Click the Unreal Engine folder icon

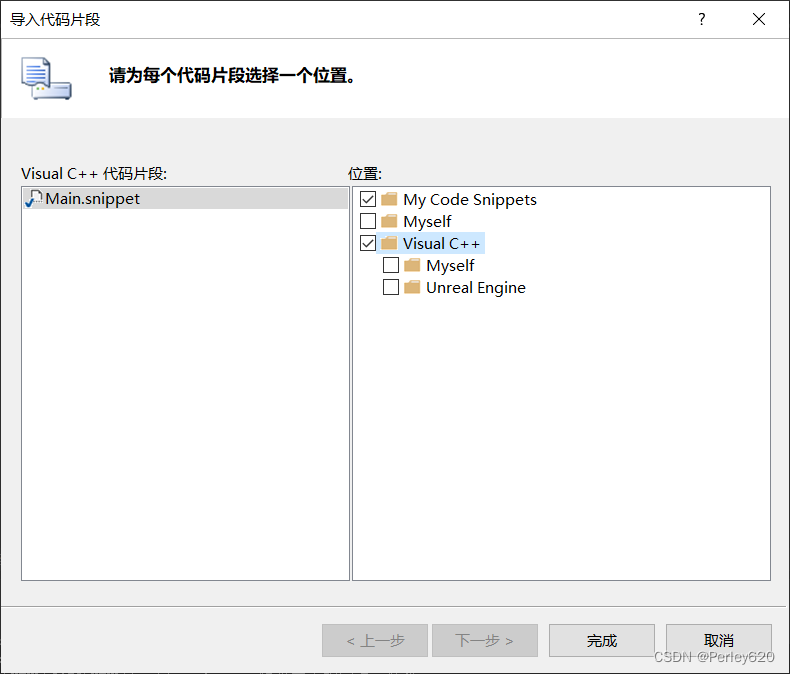coord(412,287)
